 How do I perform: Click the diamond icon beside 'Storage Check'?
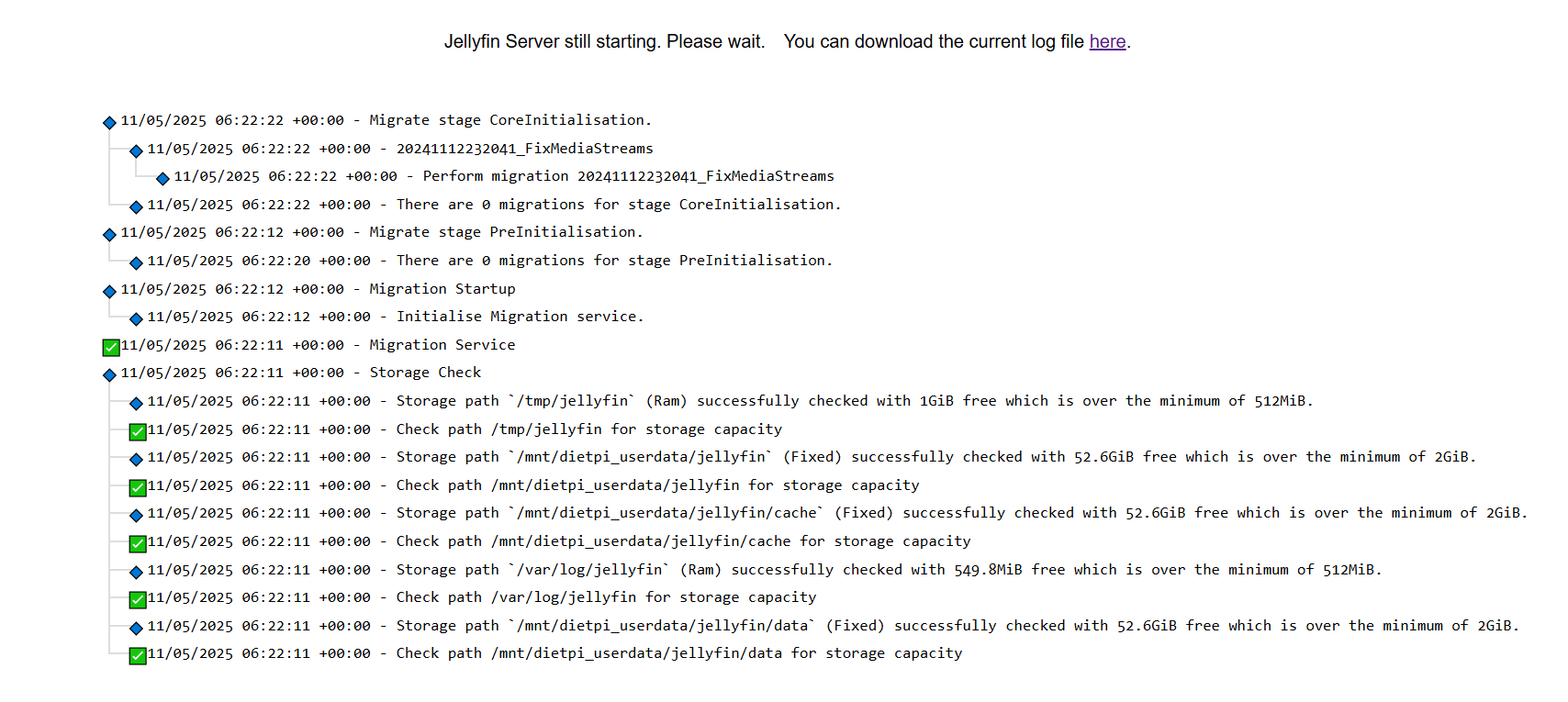pyautogui.click(x=109, y=374)
